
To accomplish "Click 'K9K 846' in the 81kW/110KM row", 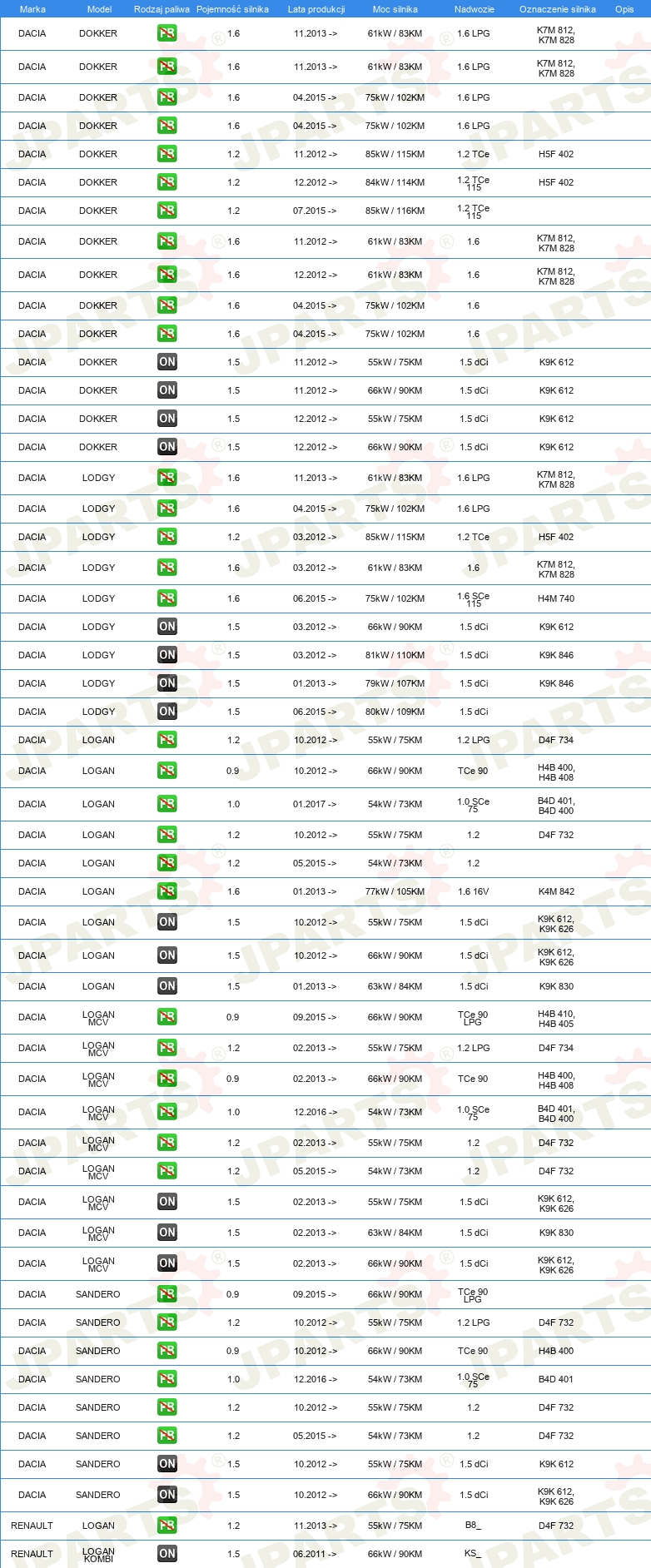I will (556, 655).
